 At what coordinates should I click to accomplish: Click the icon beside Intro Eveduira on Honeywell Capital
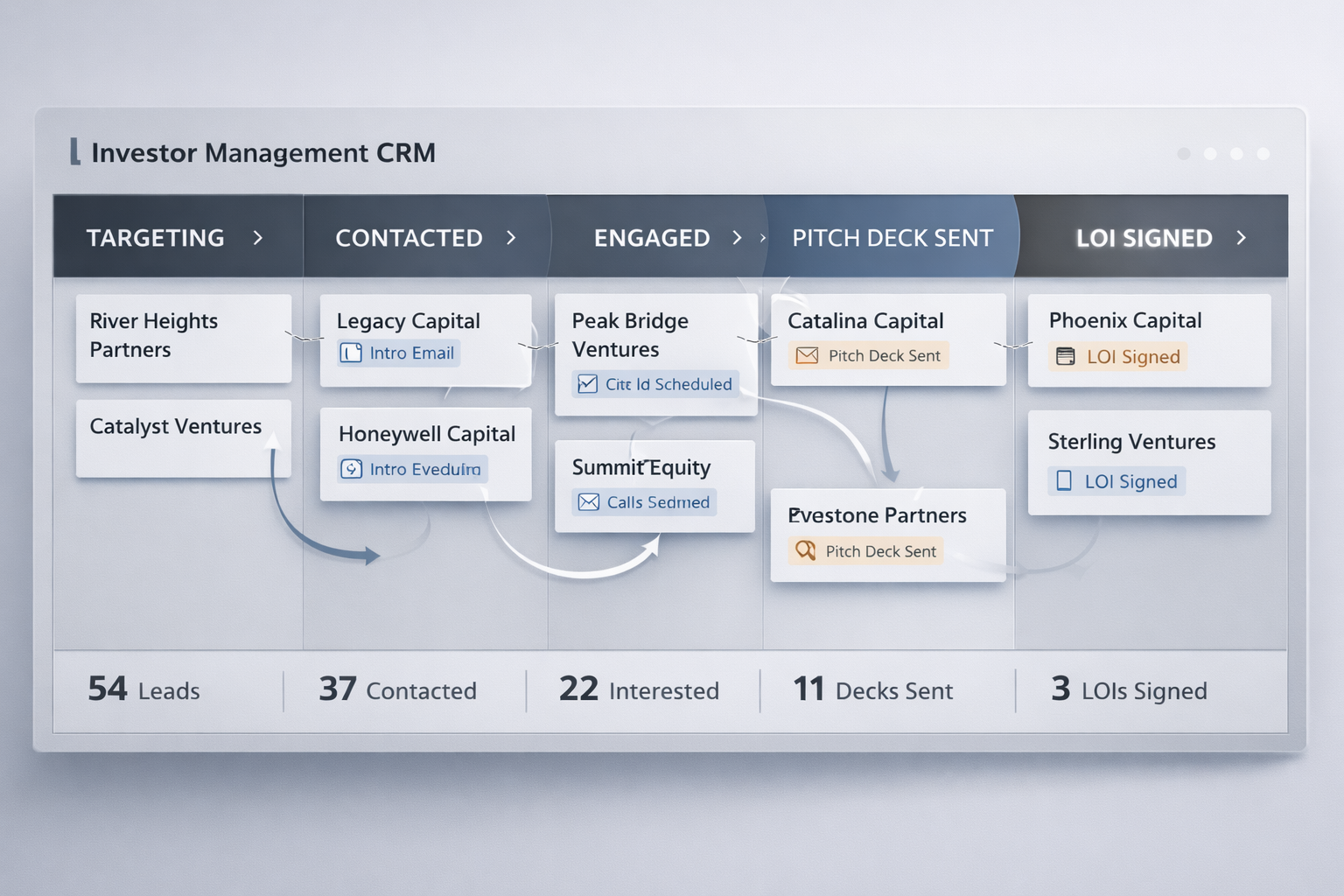351,469
